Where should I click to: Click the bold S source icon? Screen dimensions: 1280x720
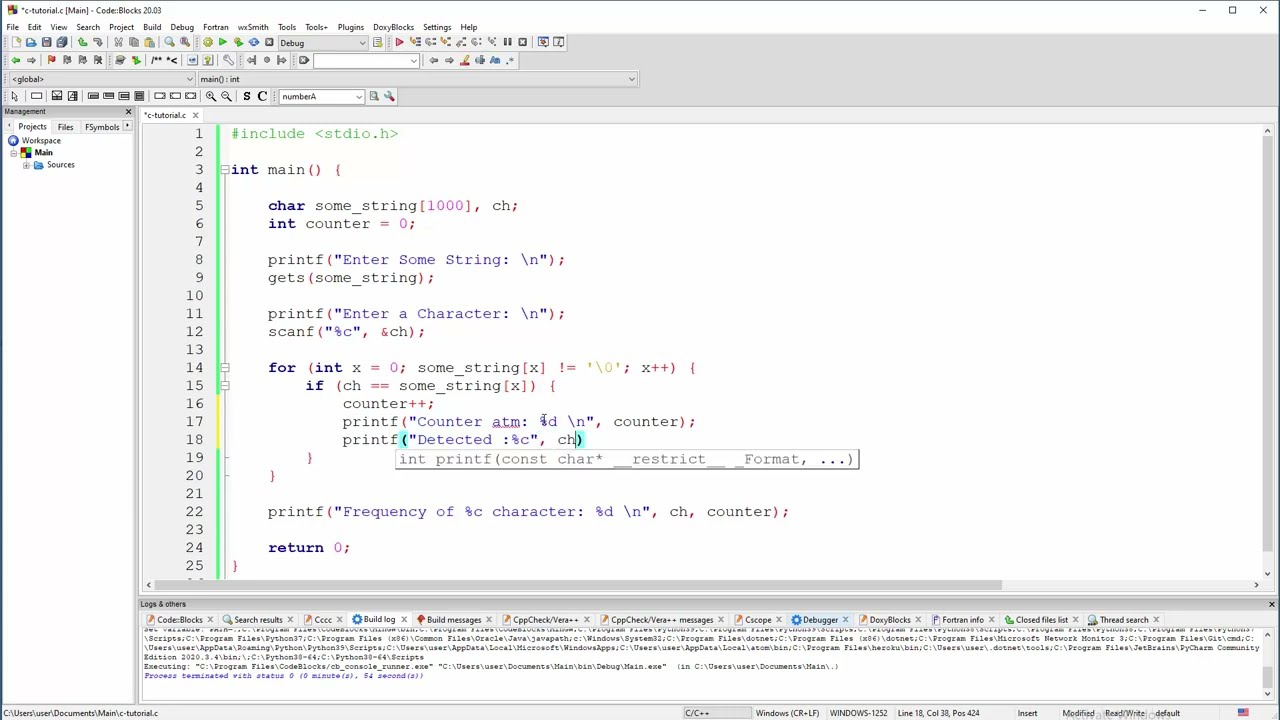point(246,96)
